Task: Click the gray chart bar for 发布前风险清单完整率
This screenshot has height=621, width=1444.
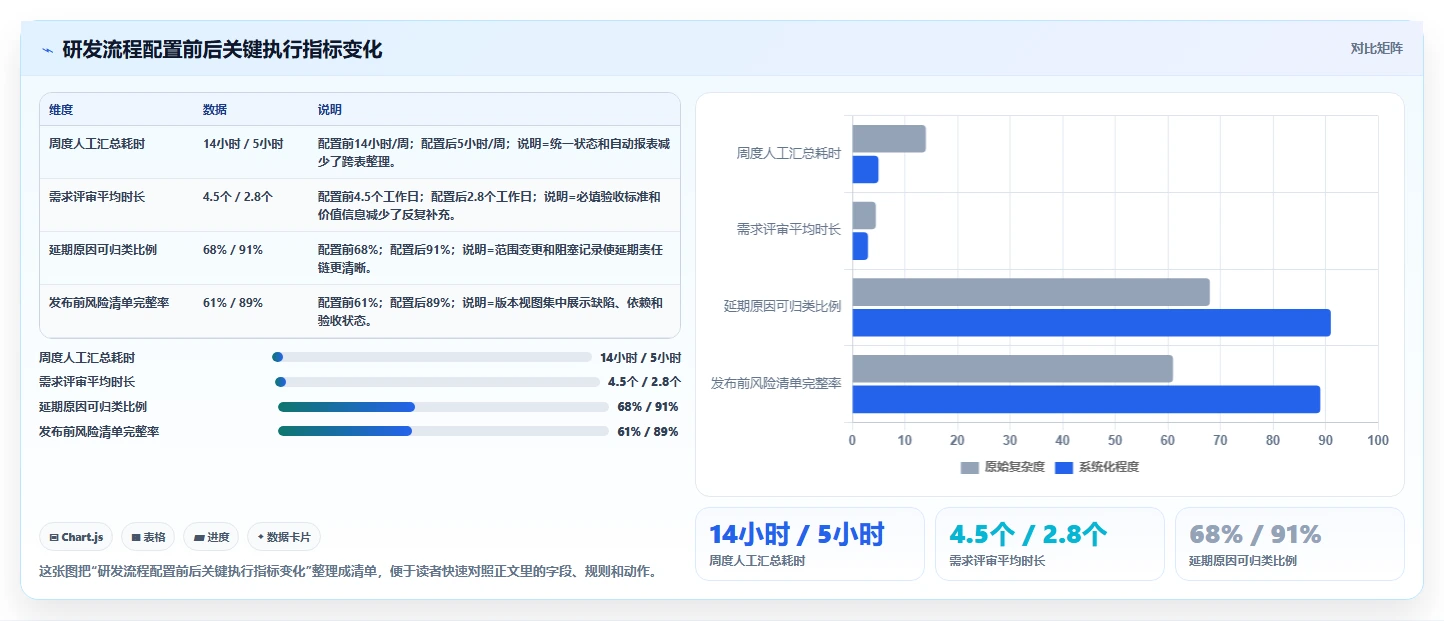Action: pyautogui.click(x=1012, y=369)
